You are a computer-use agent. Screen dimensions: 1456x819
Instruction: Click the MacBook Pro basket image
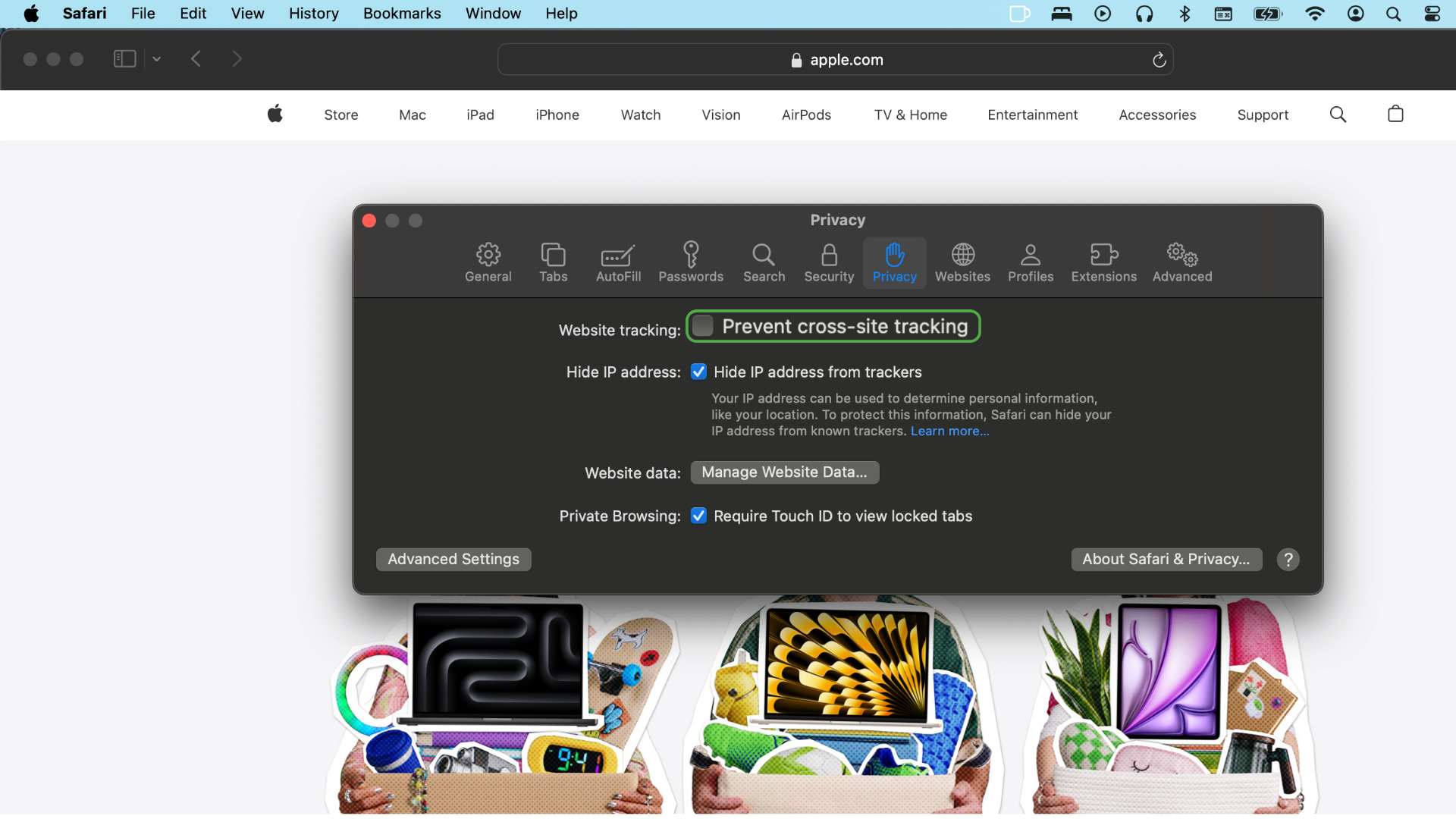tap(501, 705)
